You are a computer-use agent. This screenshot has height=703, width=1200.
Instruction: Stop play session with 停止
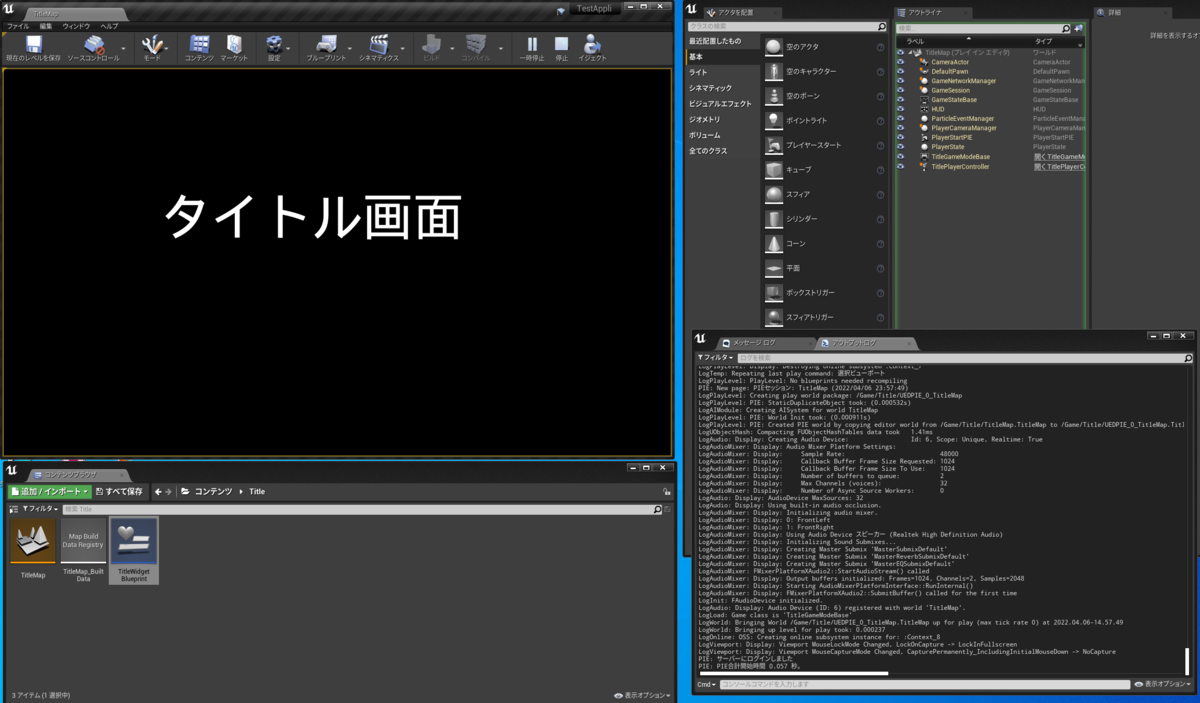(562, 48)
